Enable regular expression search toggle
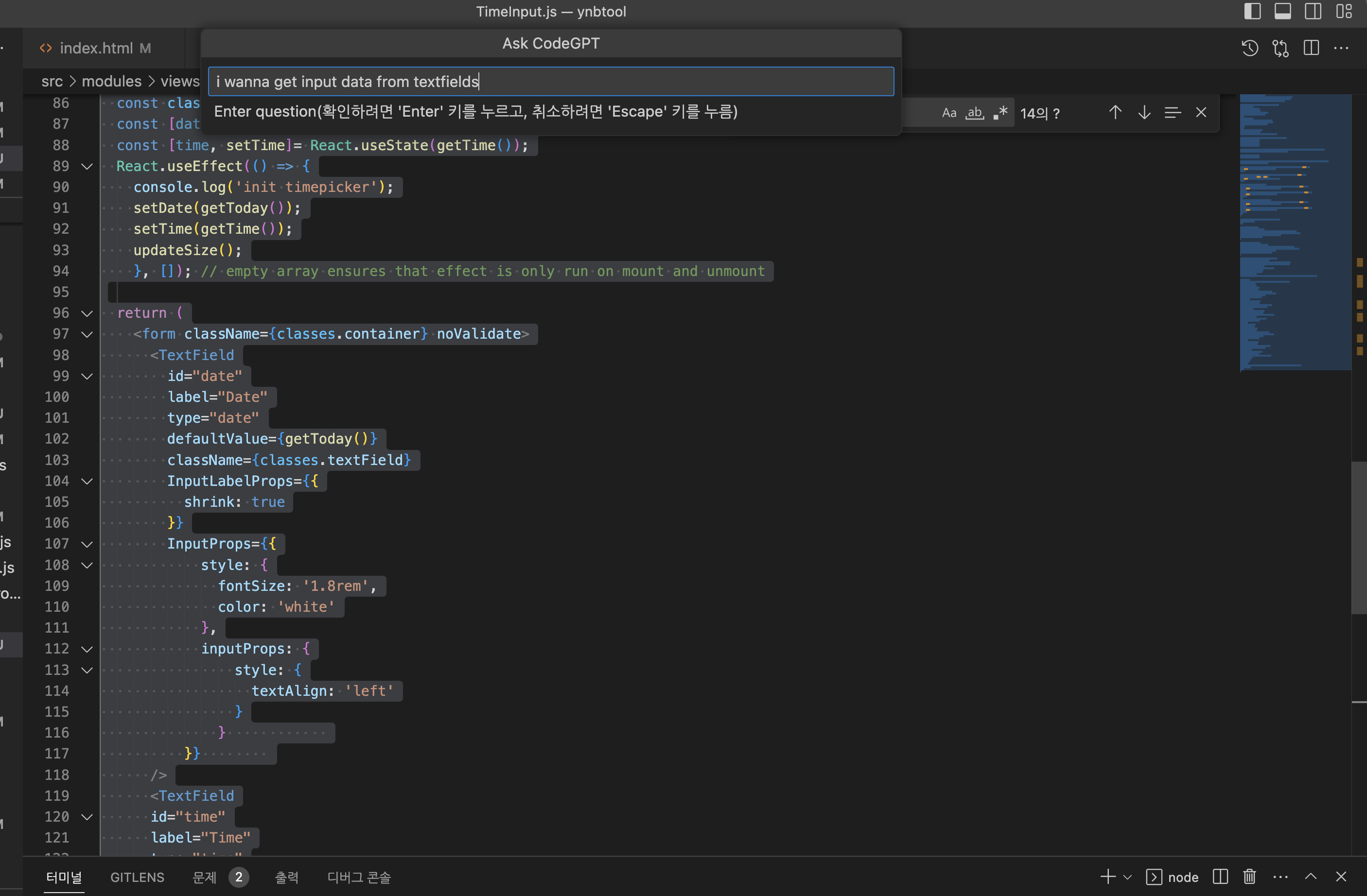The height and width of the screenshot is (896, 1367). (x=1000, y=113)
